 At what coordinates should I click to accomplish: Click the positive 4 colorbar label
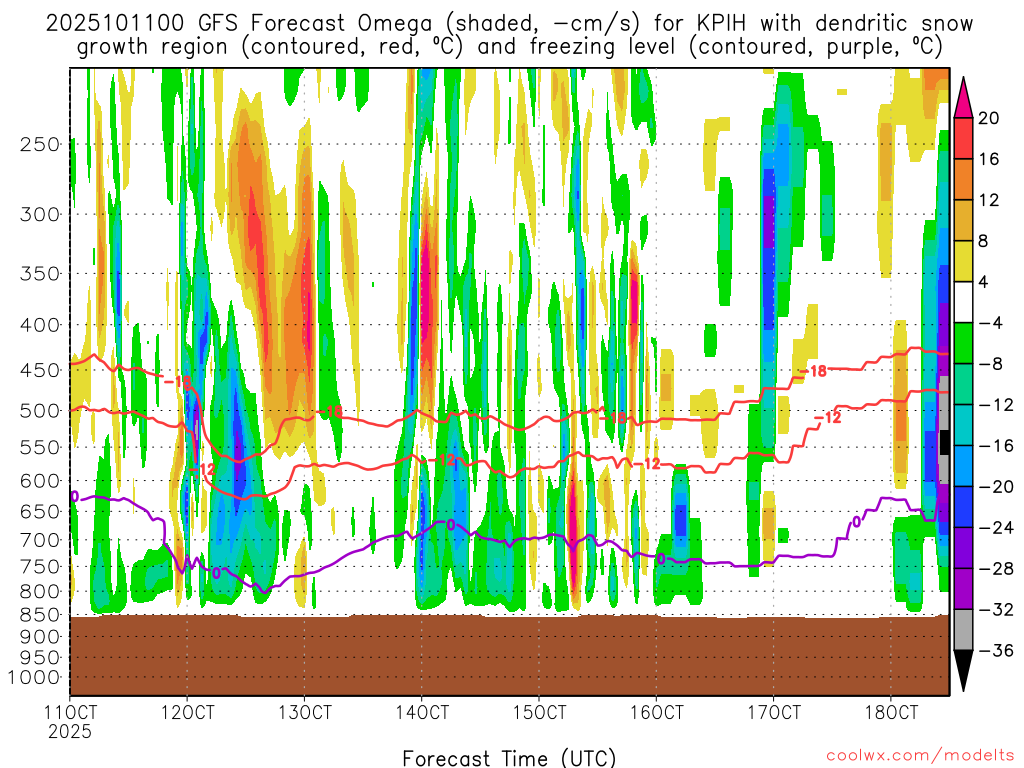[x=984, y=282]
